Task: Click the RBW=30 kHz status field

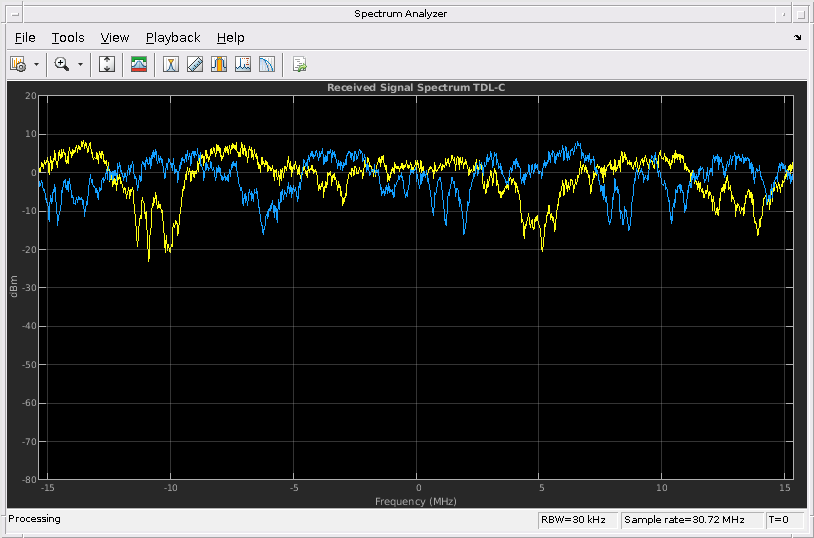Action: pyautogui.click(x=576, y=520)
